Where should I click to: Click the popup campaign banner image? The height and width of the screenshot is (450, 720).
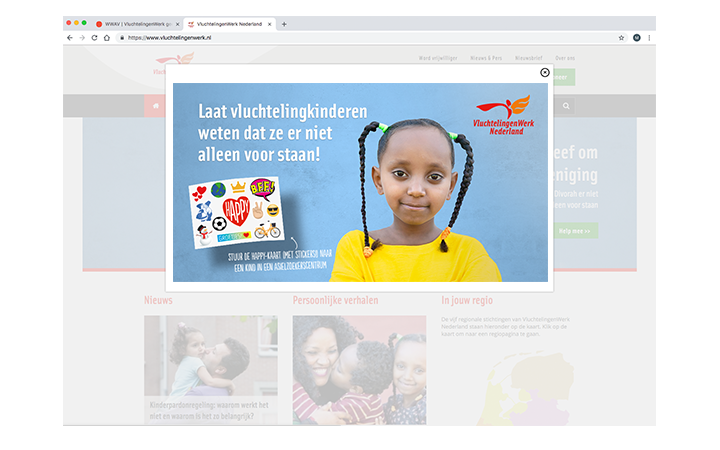click(x=360, y=182)
